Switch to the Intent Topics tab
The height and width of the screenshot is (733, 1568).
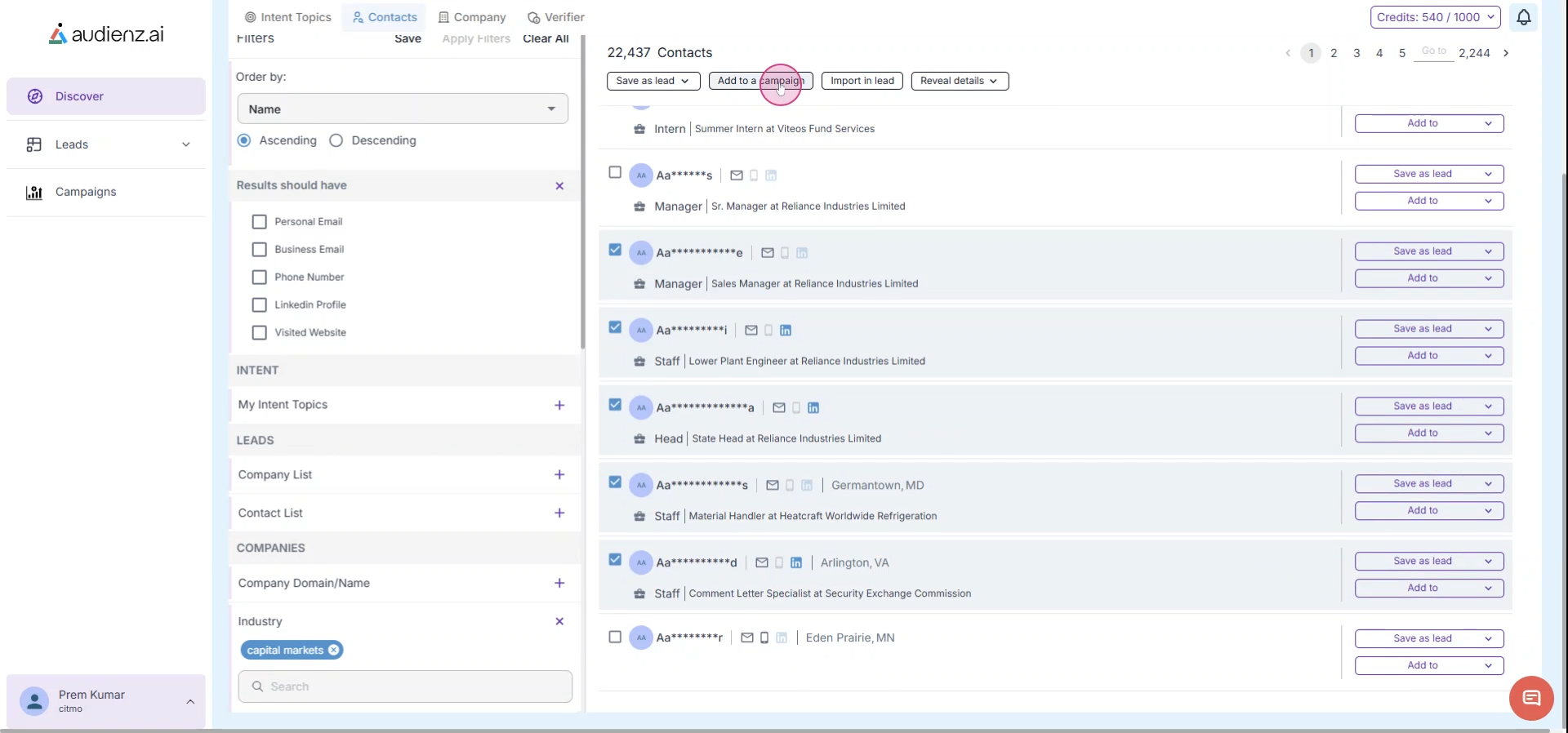(x=288, y=17)
